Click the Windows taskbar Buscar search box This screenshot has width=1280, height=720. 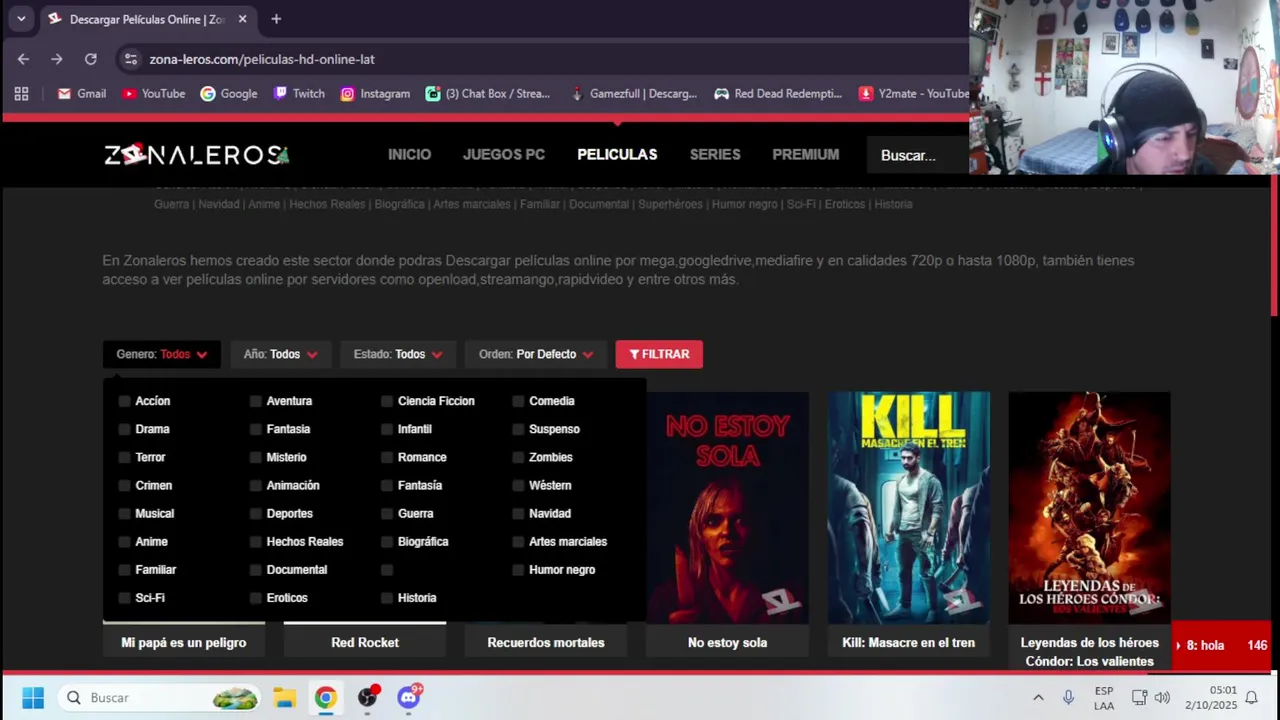160,697
